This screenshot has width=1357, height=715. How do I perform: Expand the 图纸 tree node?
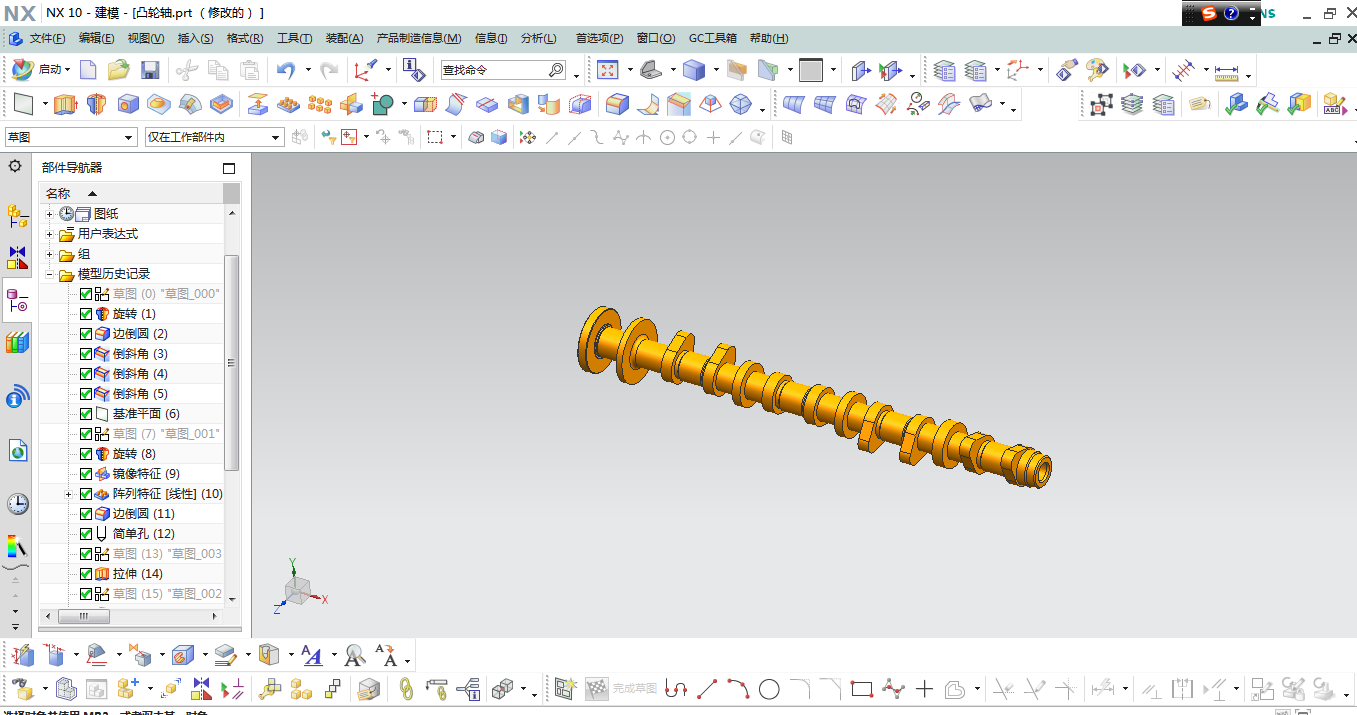tap(50, 214)
